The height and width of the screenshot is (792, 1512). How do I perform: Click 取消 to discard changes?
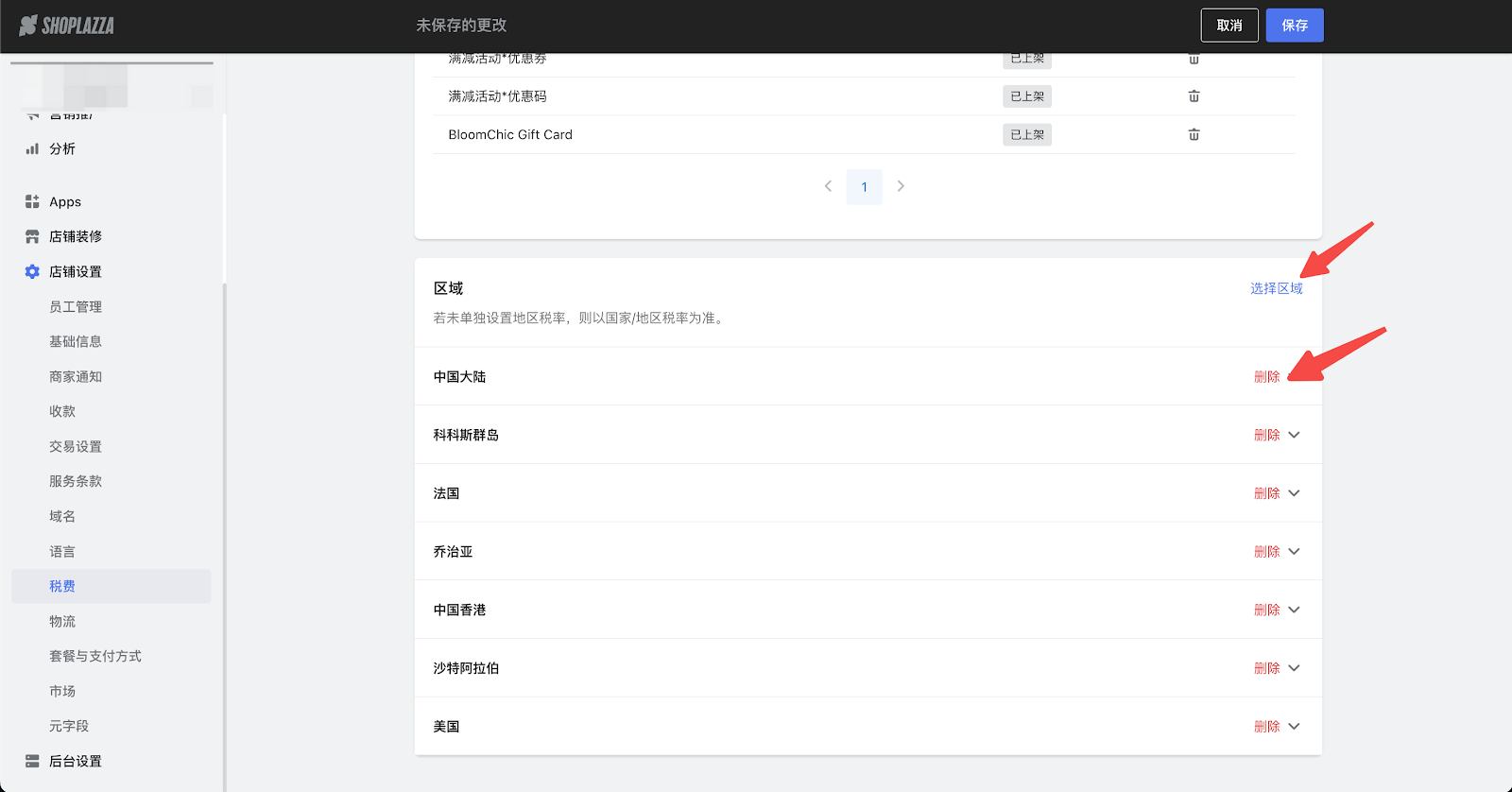(1228, 26)
